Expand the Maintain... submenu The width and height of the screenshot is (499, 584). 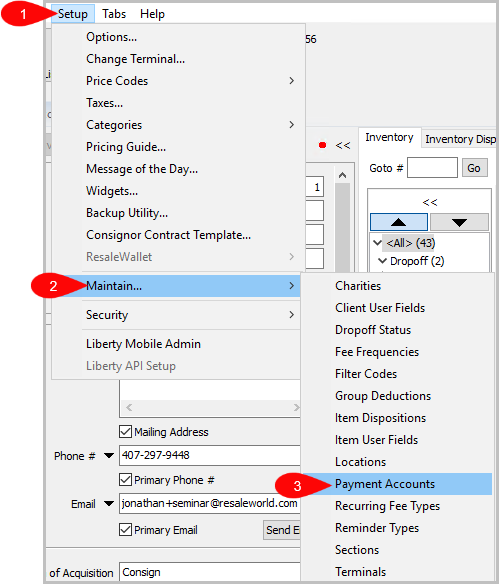(x=176, y=286)
